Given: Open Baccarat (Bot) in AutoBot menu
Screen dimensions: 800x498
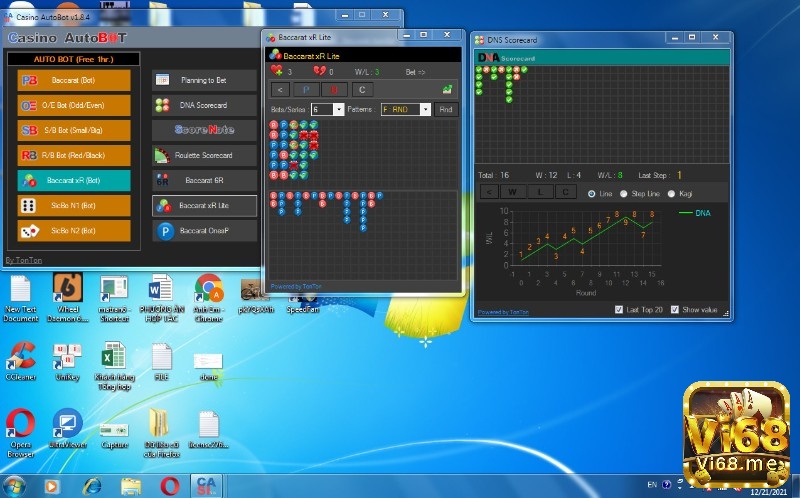Looking at the screenshot, I should coord(74,80).
